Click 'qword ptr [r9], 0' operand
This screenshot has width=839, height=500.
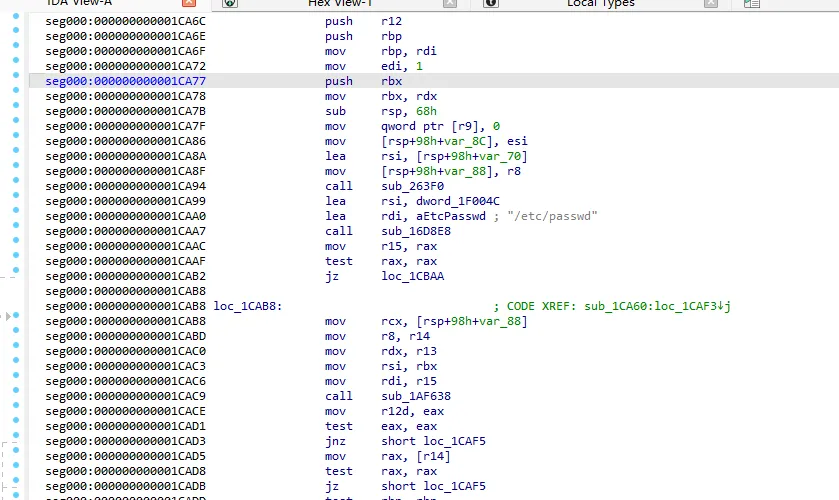tap(440, 126)
